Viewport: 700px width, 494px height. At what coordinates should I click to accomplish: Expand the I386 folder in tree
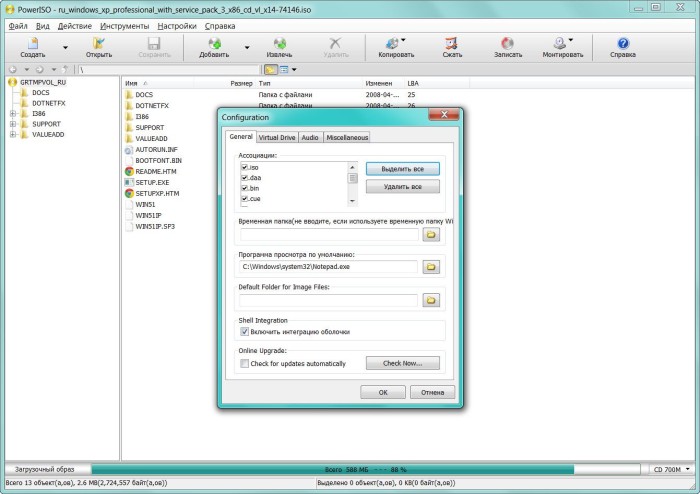point(13,114)
